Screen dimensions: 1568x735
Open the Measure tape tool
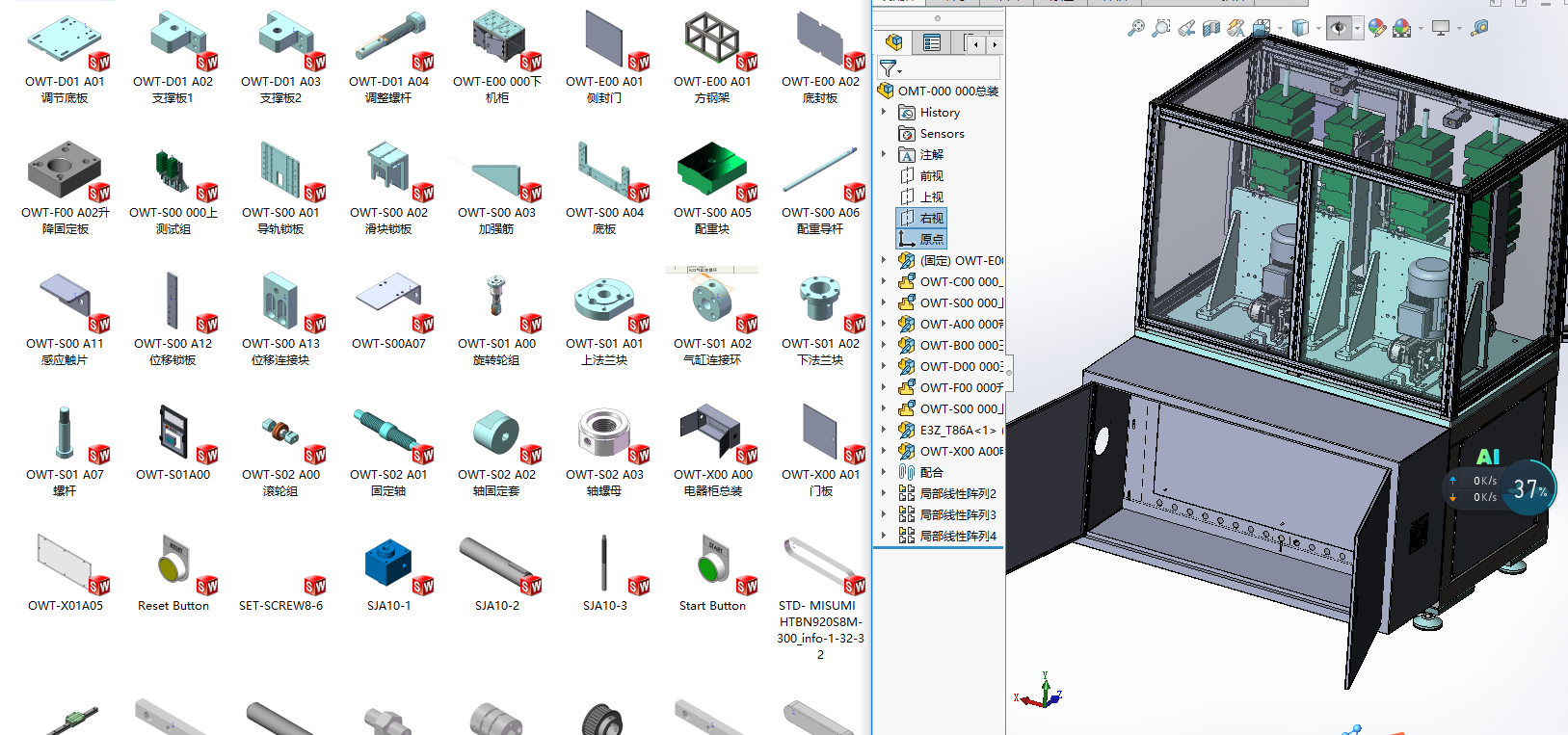tap(1479, 28)
